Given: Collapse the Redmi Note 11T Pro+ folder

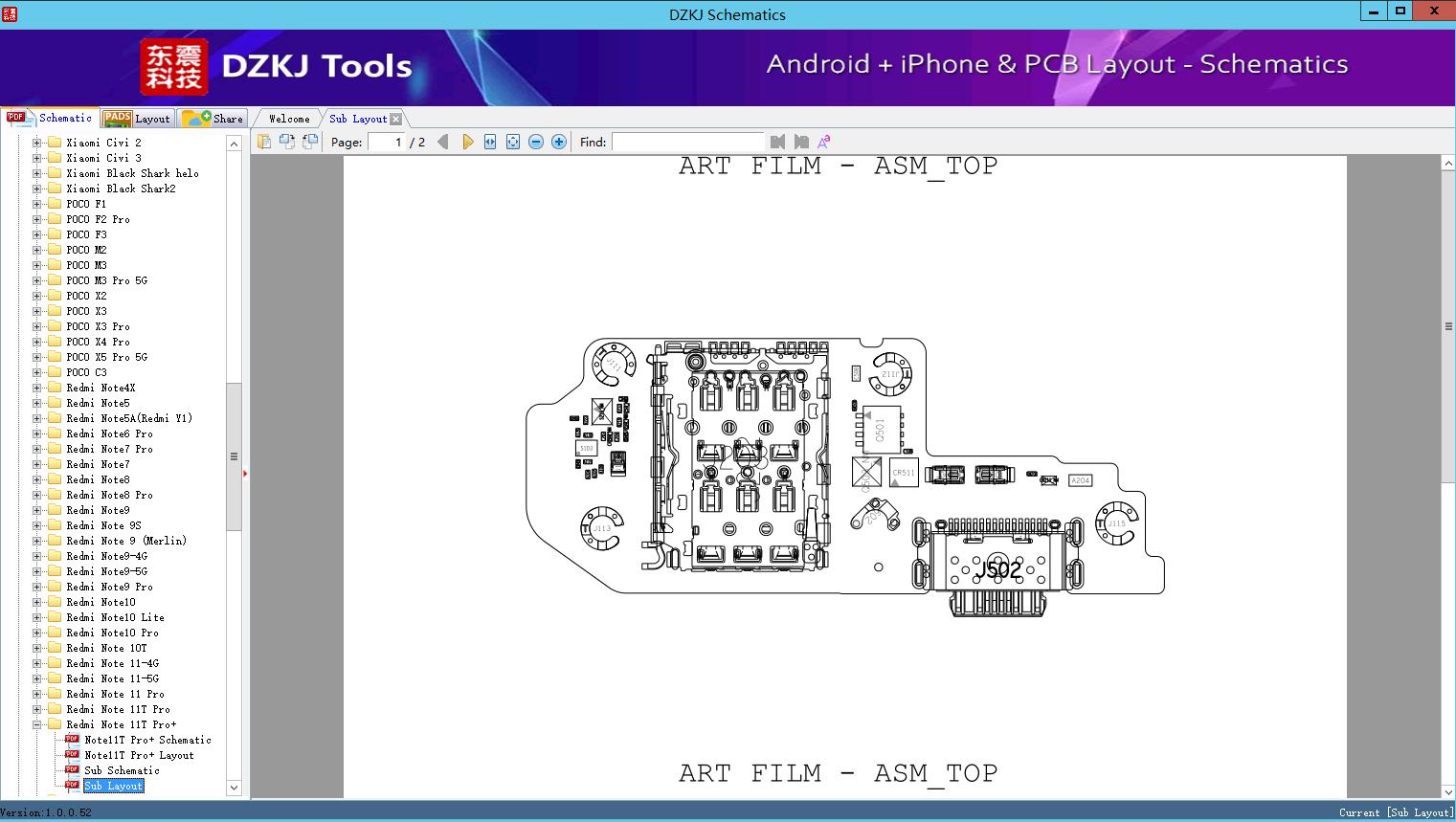Looking at the screenshot, I should tap(36, 724).
